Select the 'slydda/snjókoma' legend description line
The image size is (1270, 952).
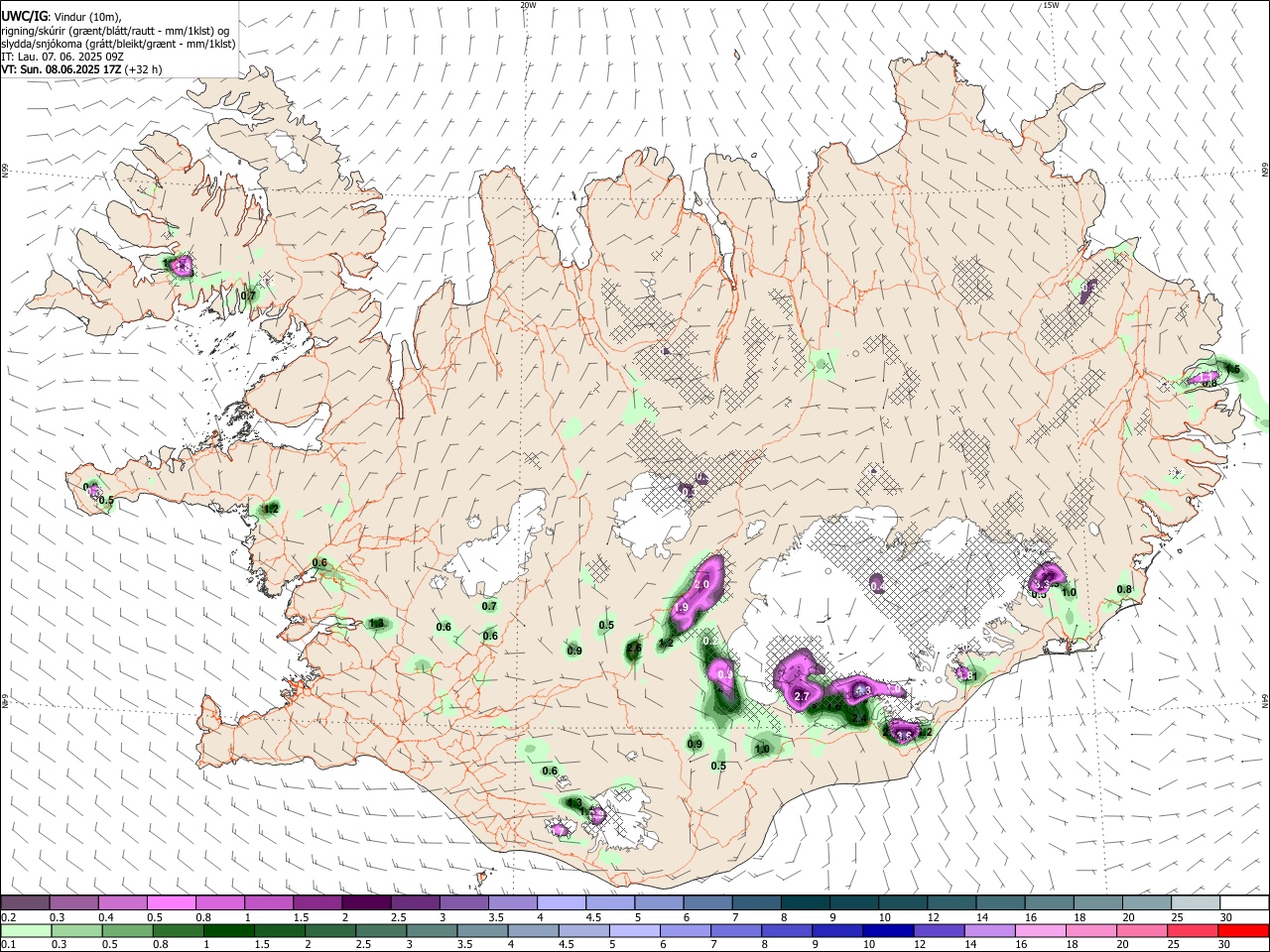click(x=118, y=44)
